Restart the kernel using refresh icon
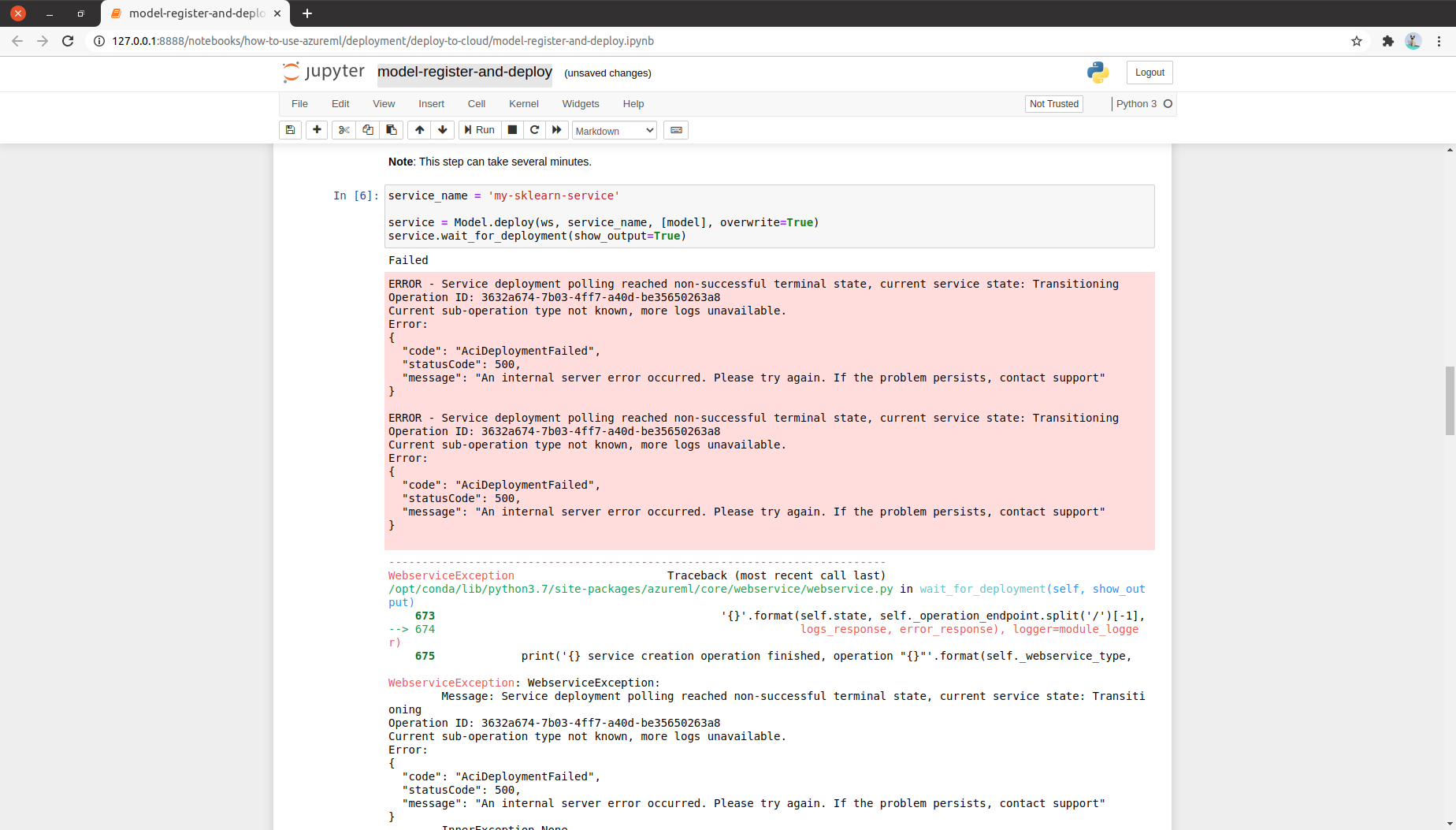1456x830 pixels. coord(534,130)
